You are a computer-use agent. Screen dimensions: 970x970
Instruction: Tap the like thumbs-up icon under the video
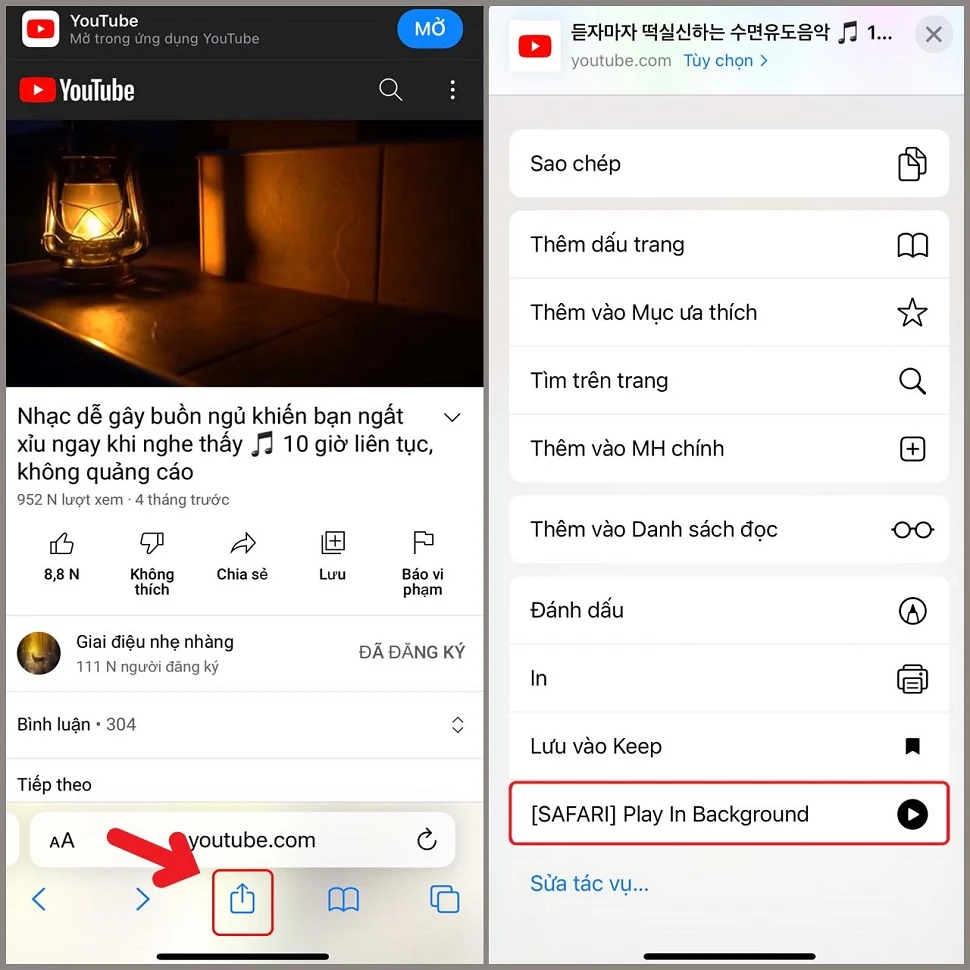62,543
